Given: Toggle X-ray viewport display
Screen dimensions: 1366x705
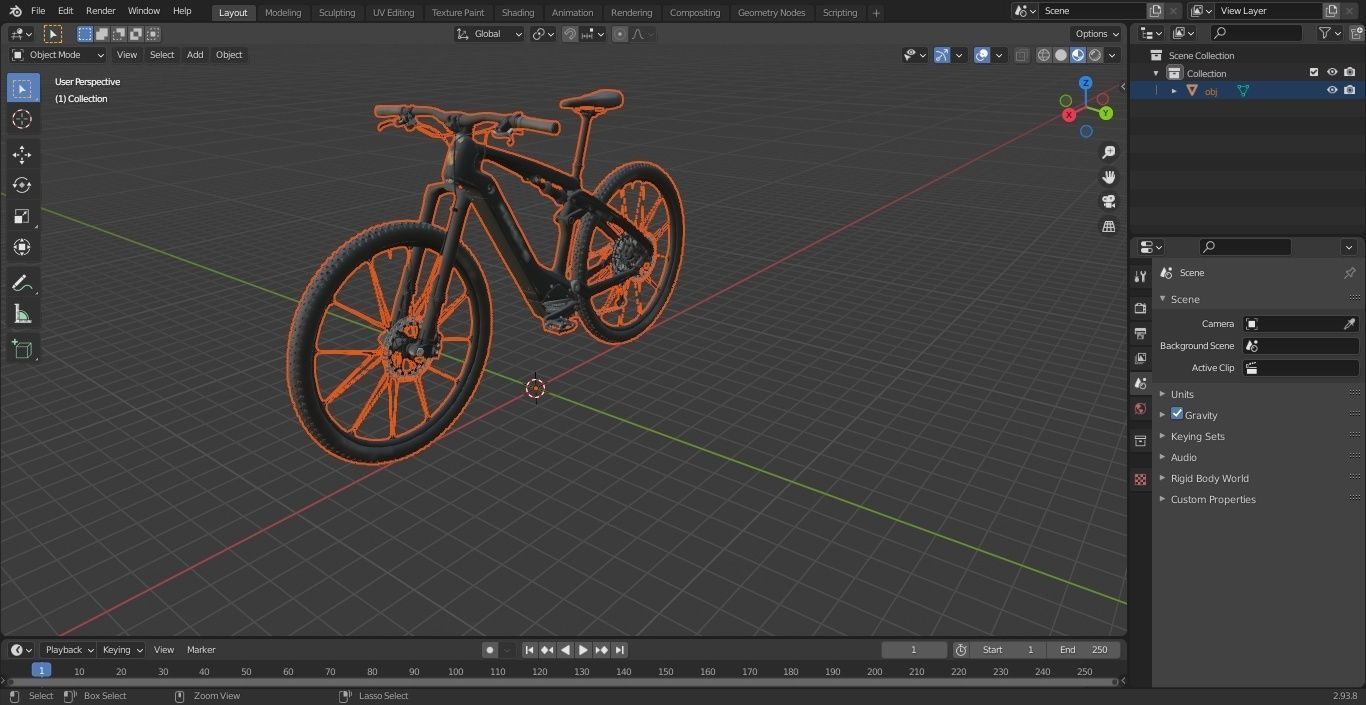Looking at the screenshot, I should click(1021, 55).
